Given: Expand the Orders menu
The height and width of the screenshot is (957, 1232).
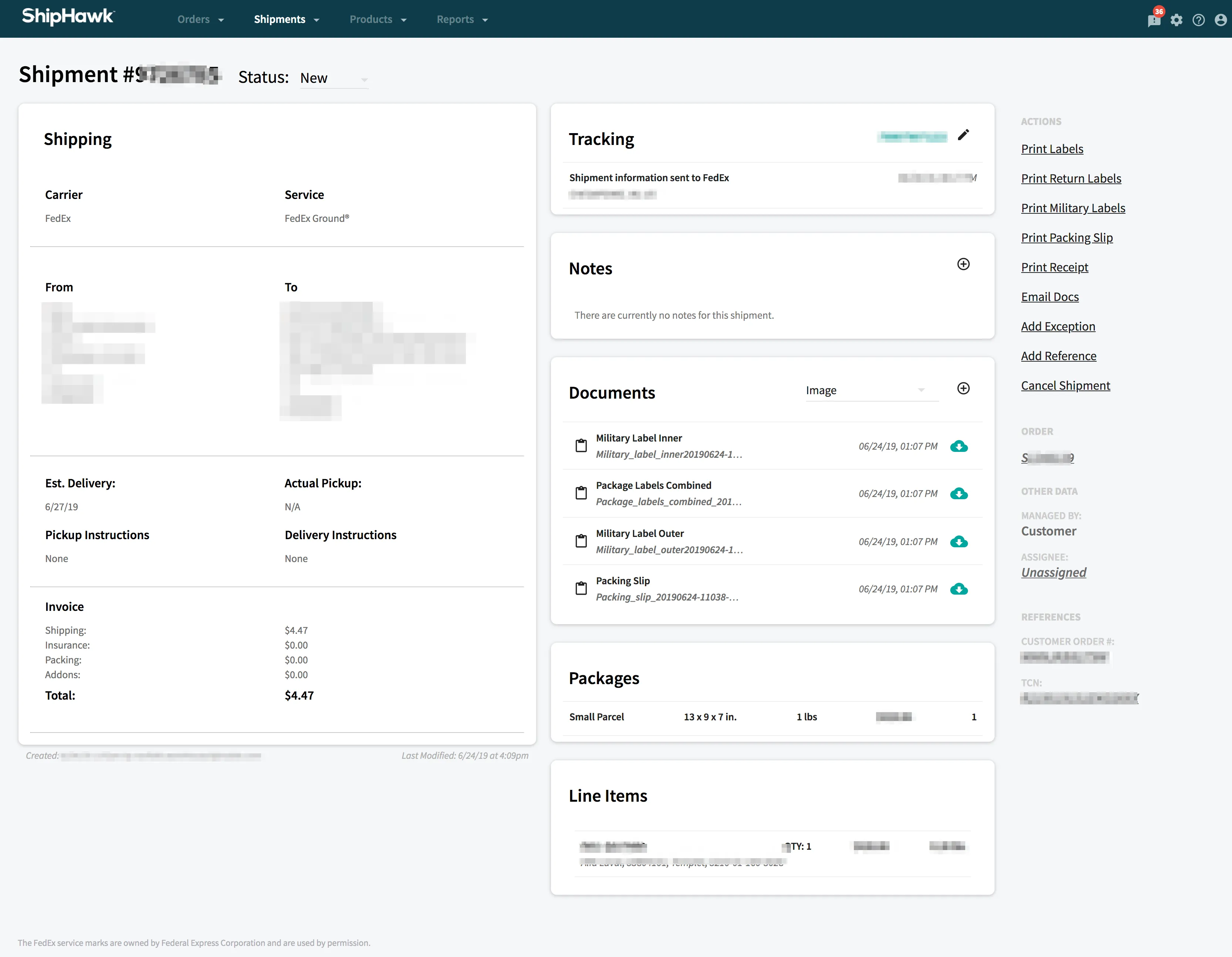Looking at the screenshot, I should click(200, 20).
